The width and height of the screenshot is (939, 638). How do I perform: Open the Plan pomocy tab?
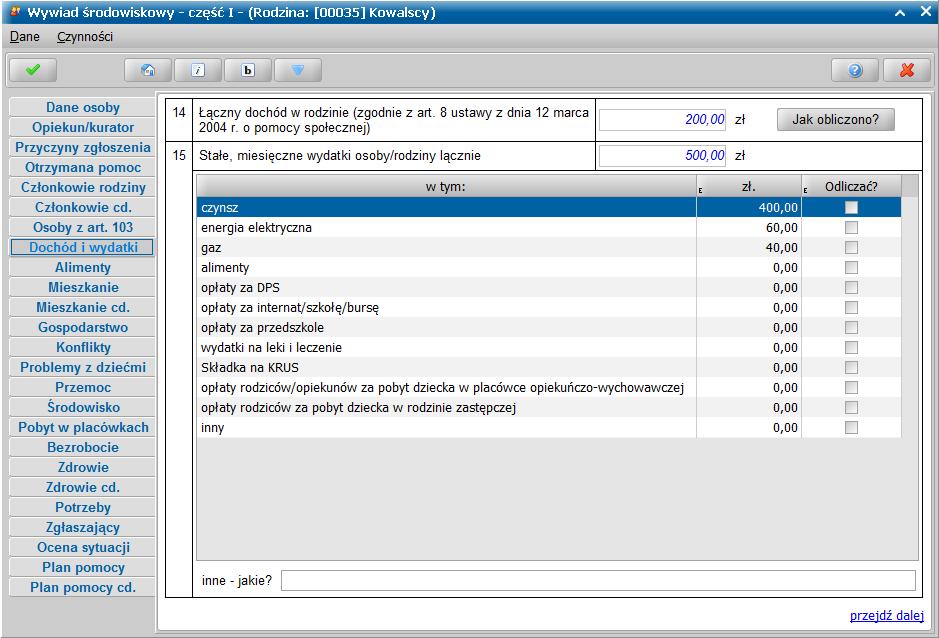tap(83, 567)
